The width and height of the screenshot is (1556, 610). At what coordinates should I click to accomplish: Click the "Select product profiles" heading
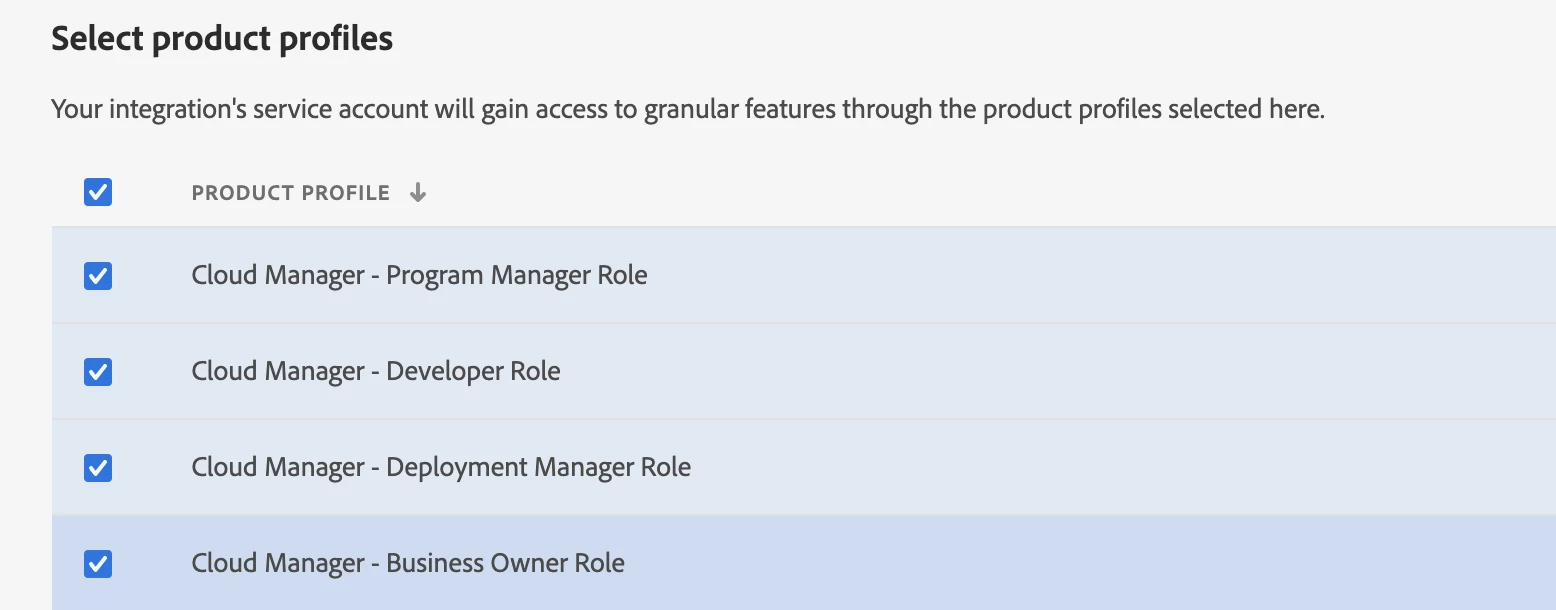[222, 39]
